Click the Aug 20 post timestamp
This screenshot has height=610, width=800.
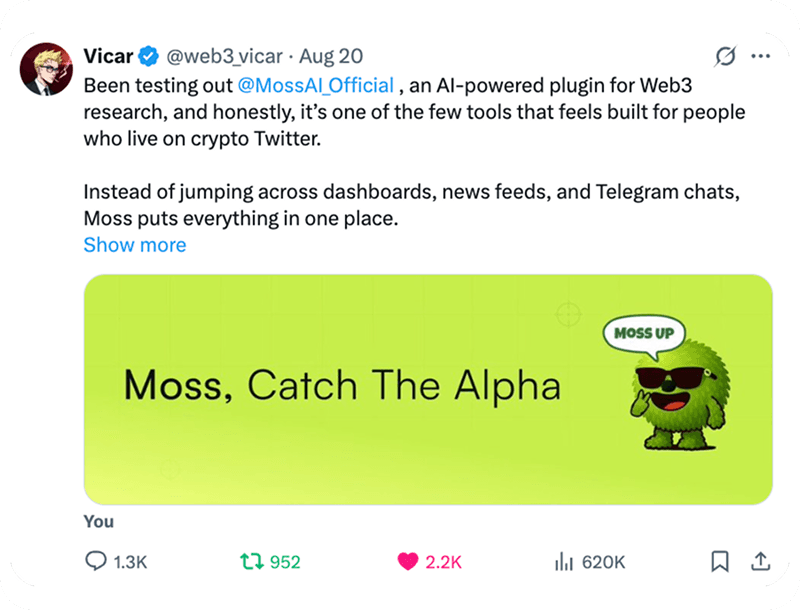[330, 56]
